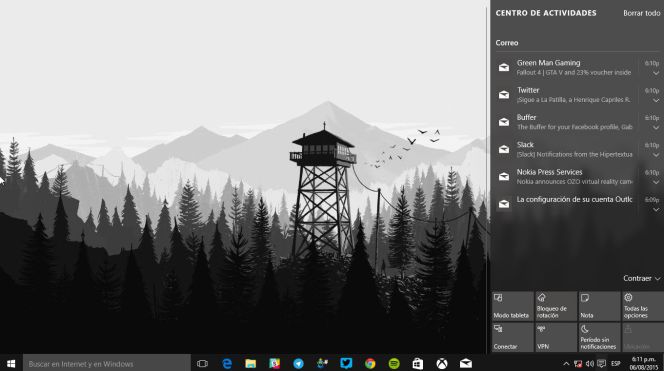Viewport: 664px width, 371px height.
Task: Switch the ESP input language indicator
Action: click(615, 364)
